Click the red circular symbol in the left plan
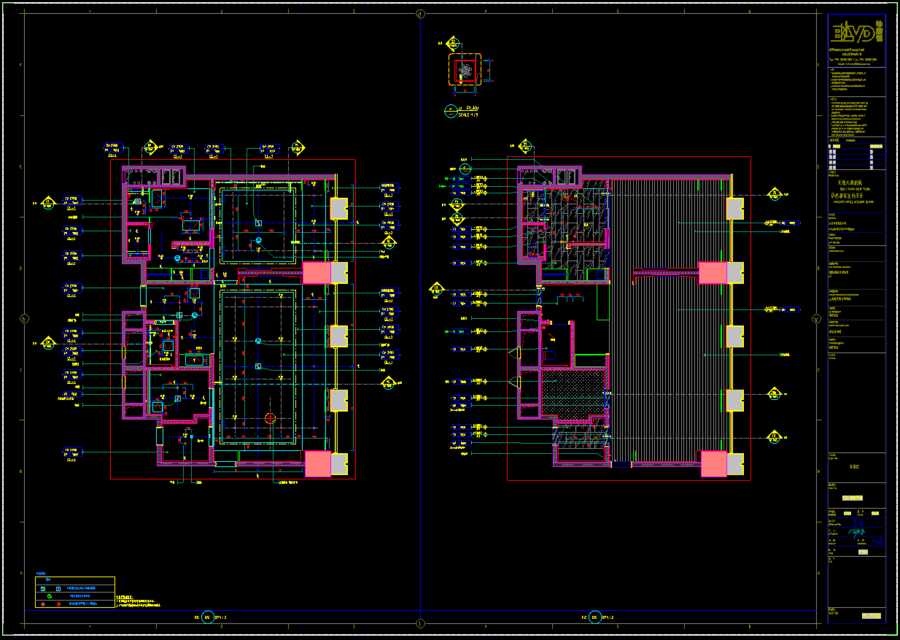This screenshot has width=900, height=640. (270, 418)
